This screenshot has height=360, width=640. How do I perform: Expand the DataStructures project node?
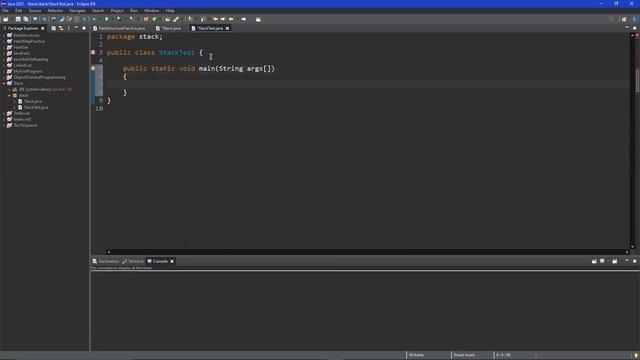pos(4,36)
